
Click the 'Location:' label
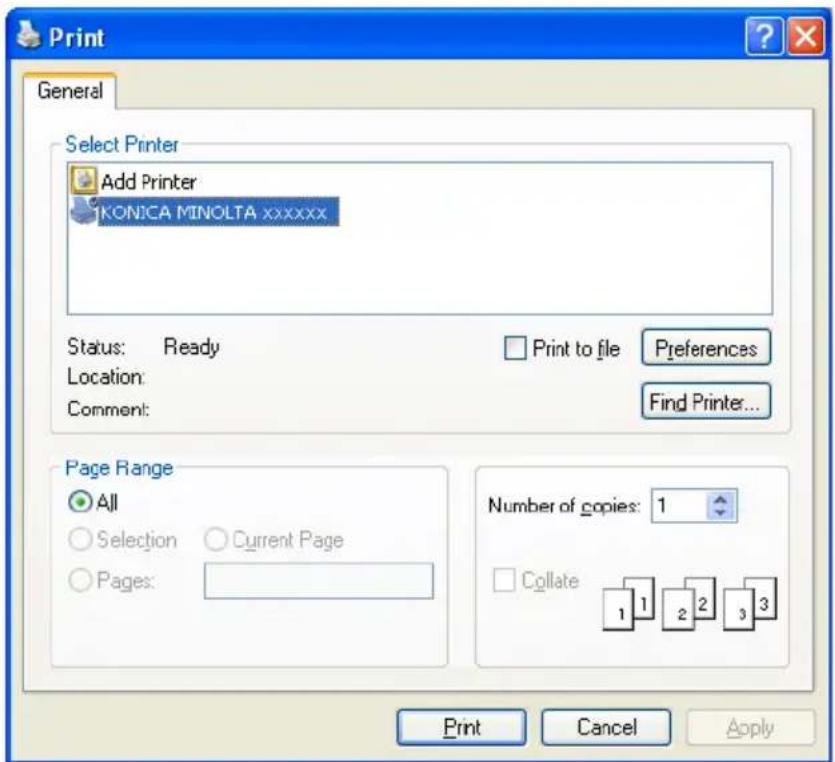click(x=105, y=378)
